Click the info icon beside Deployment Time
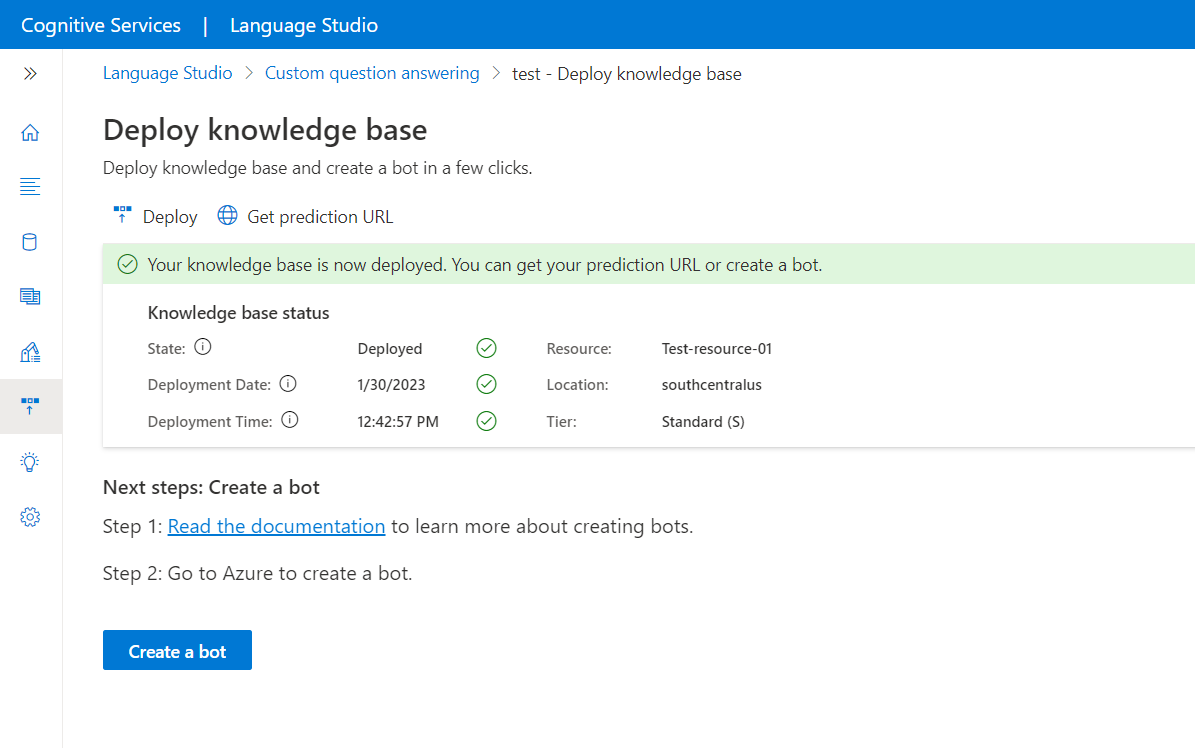This screenshot has width=1195, height=748. click(x=289, y=420)
